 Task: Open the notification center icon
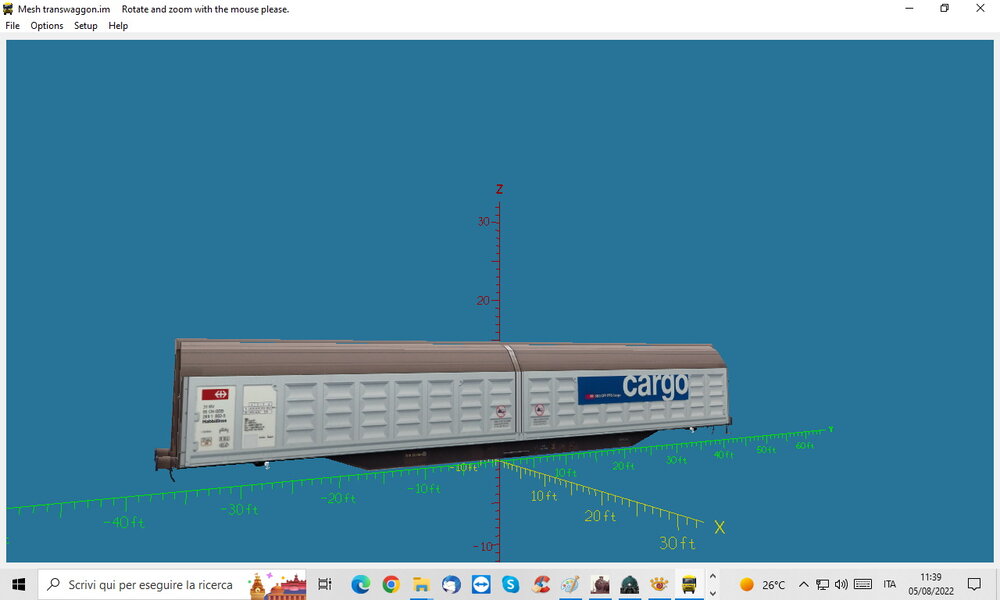click(x=974, y=584)
